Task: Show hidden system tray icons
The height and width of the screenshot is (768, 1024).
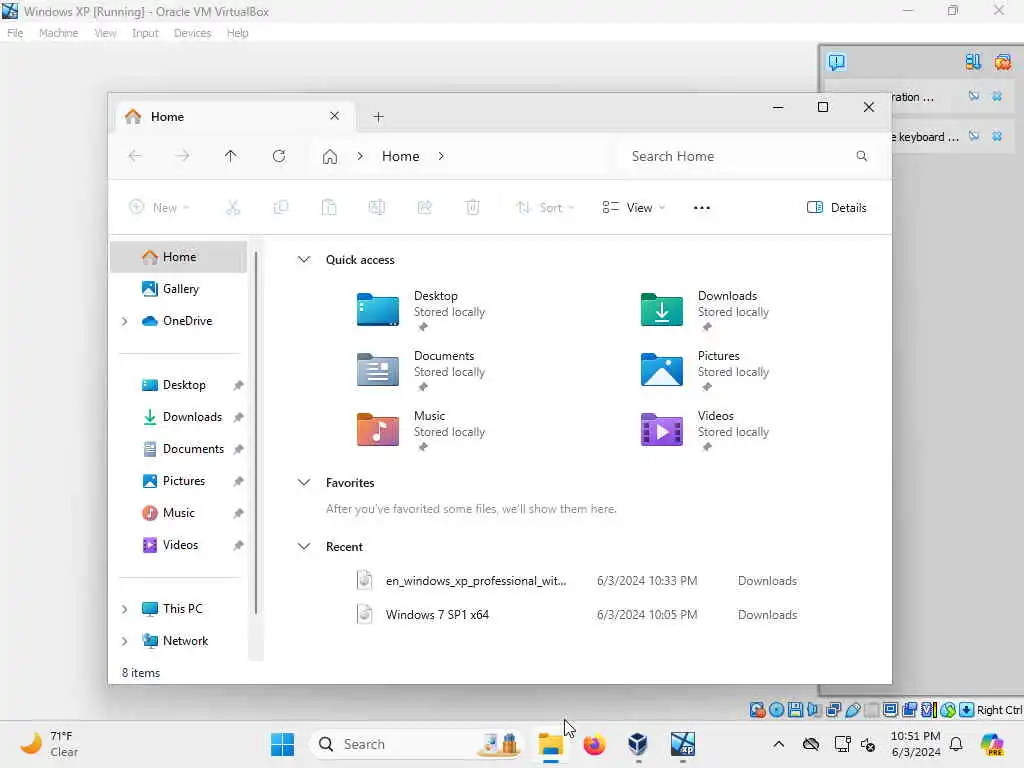Action: [778, 744]
